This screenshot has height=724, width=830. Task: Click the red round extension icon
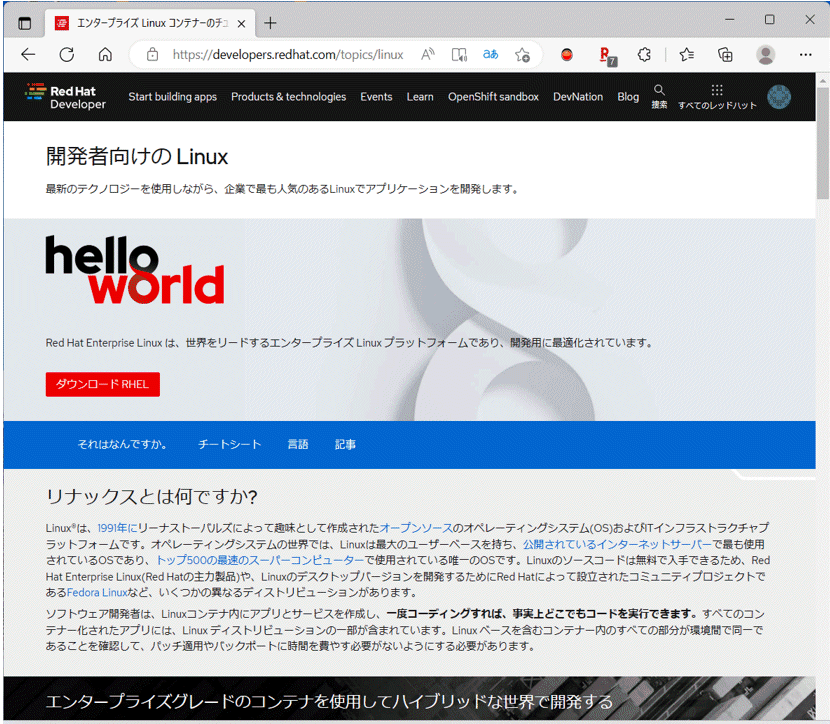point(567,55)
